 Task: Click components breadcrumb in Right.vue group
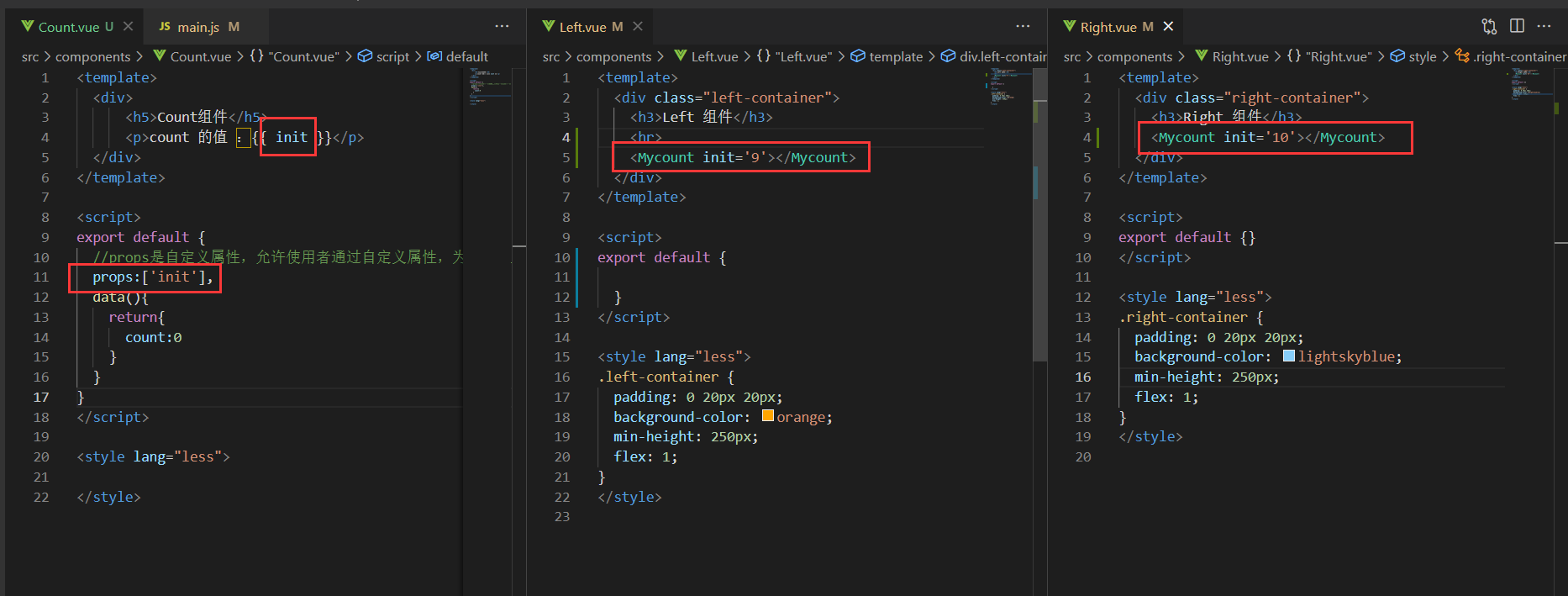[1134, 57]
